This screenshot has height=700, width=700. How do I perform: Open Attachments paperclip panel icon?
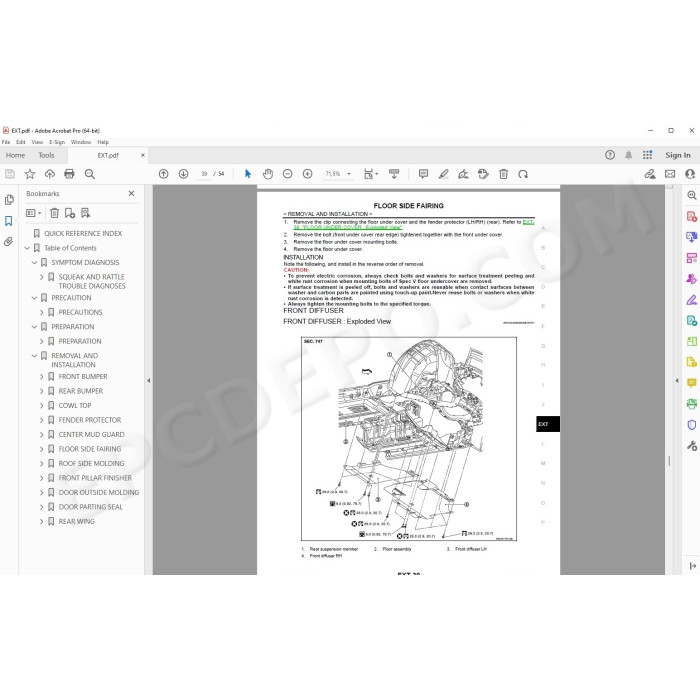(x=8, y=242)
